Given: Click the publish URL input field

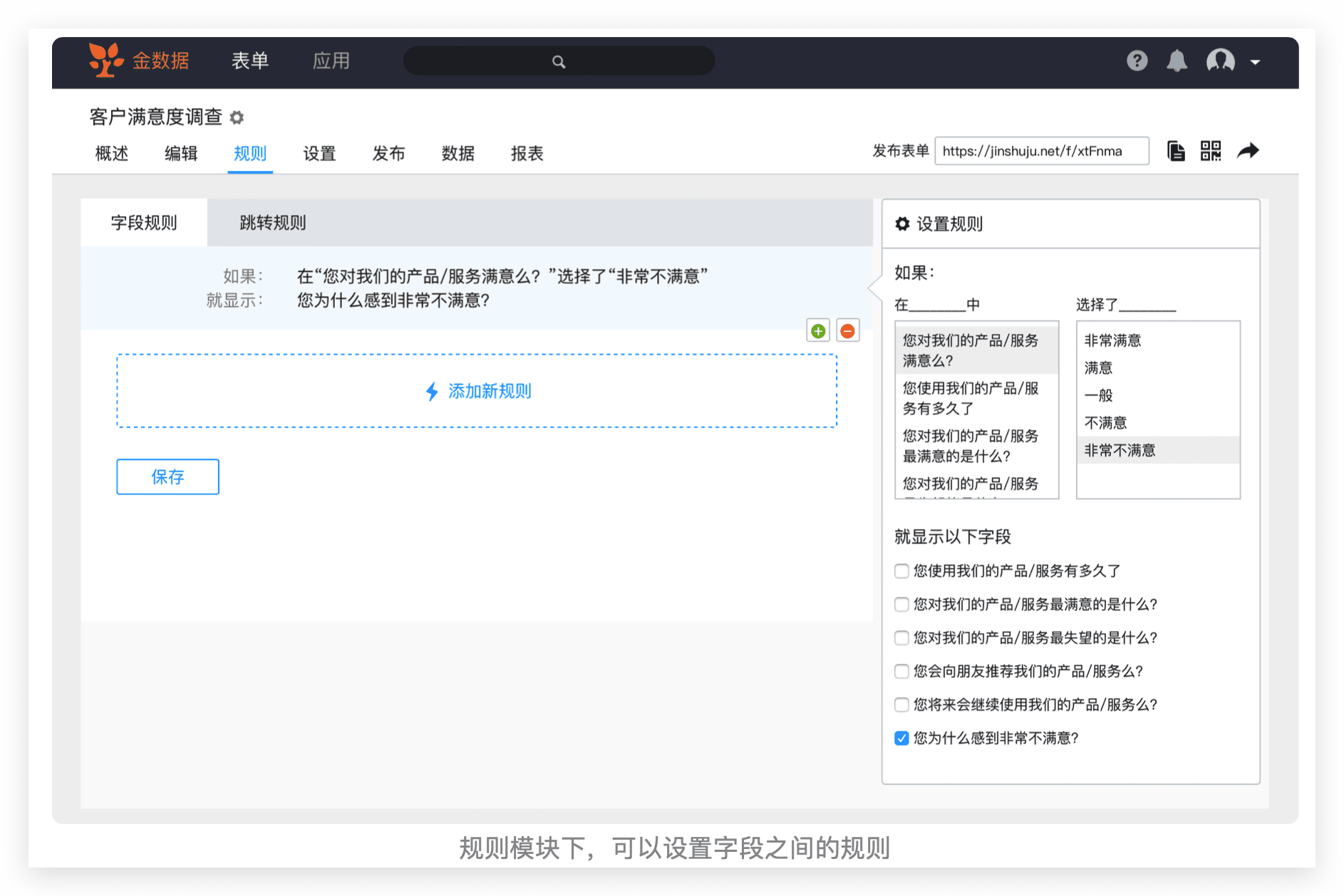Looking at the screenshot, I should (x=1042, y=151).
